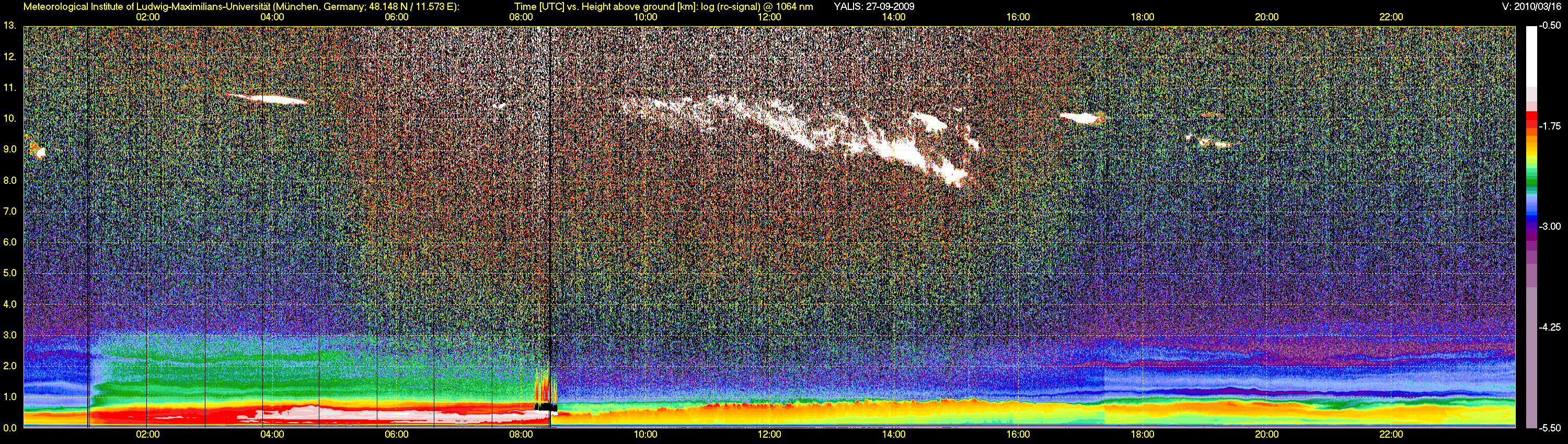Viewport: 1568px width, 444px height.
Task: Click the '8.0' height axis label
Action: click(10, 181)
